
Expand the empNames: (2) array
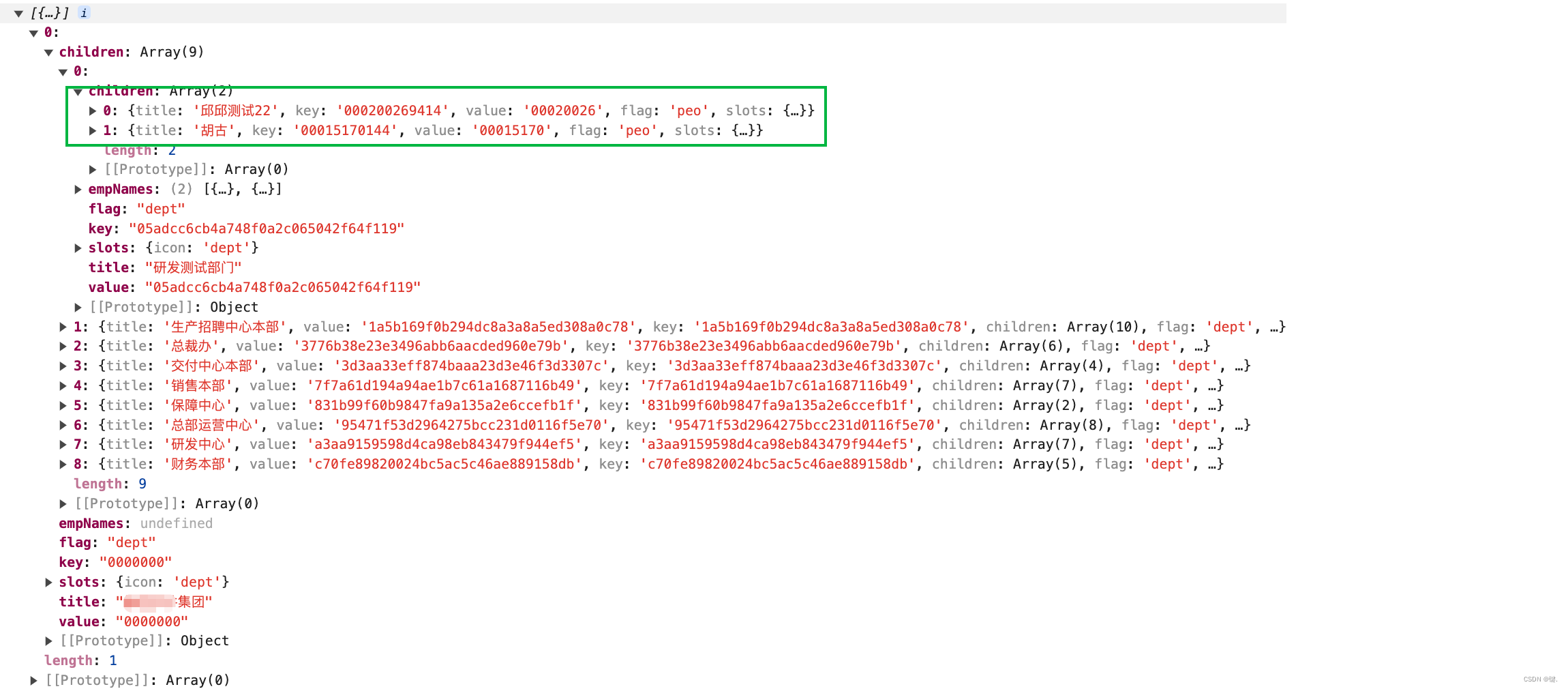pos(78,190)
